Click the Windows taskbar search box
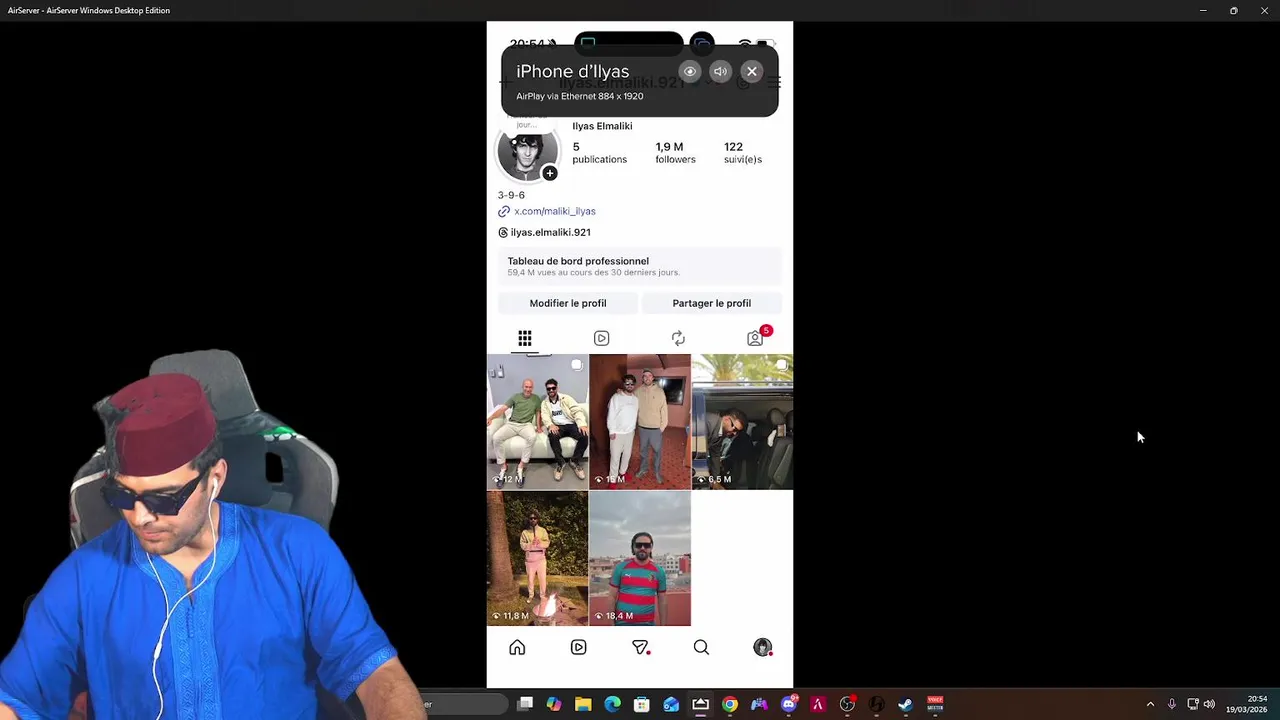 (x=463, y=704)
